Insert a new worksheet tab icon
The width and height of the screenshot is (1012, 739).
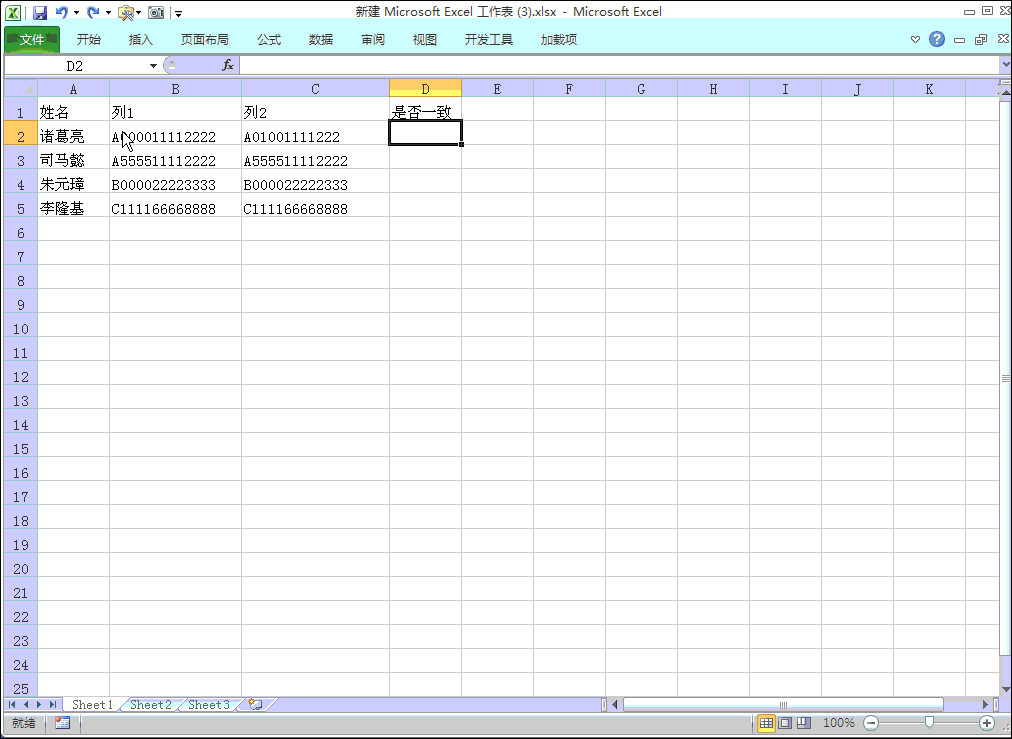(256, 705)
